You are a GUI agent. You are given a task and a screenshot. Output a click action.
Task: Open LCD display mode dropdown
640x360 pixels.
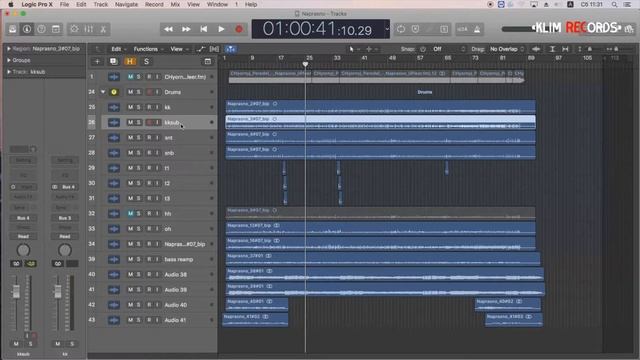387,29
